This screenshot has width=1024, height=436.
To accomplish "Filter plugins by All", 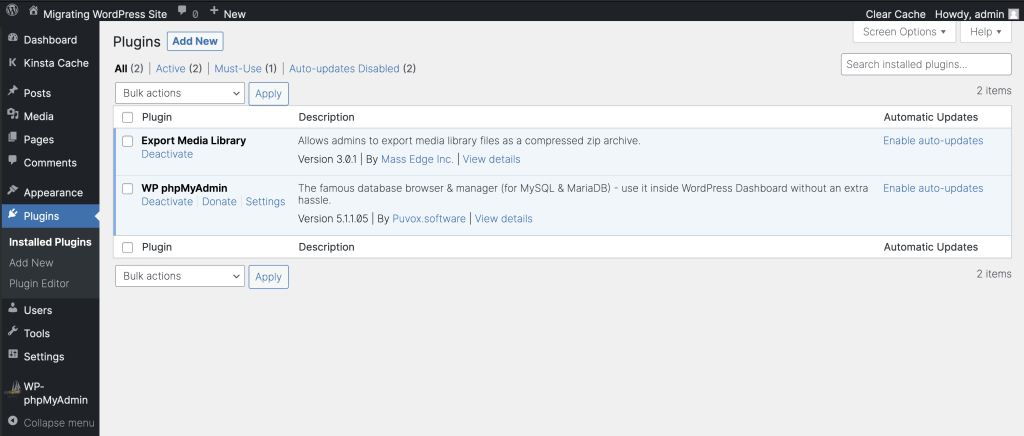I will tap(121, 69).
